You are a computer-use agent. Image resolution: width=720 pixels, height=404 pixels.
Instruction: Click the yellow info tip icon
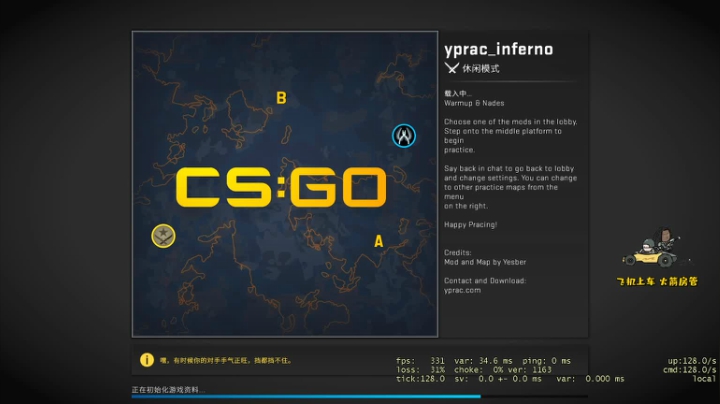pos(147,359)
